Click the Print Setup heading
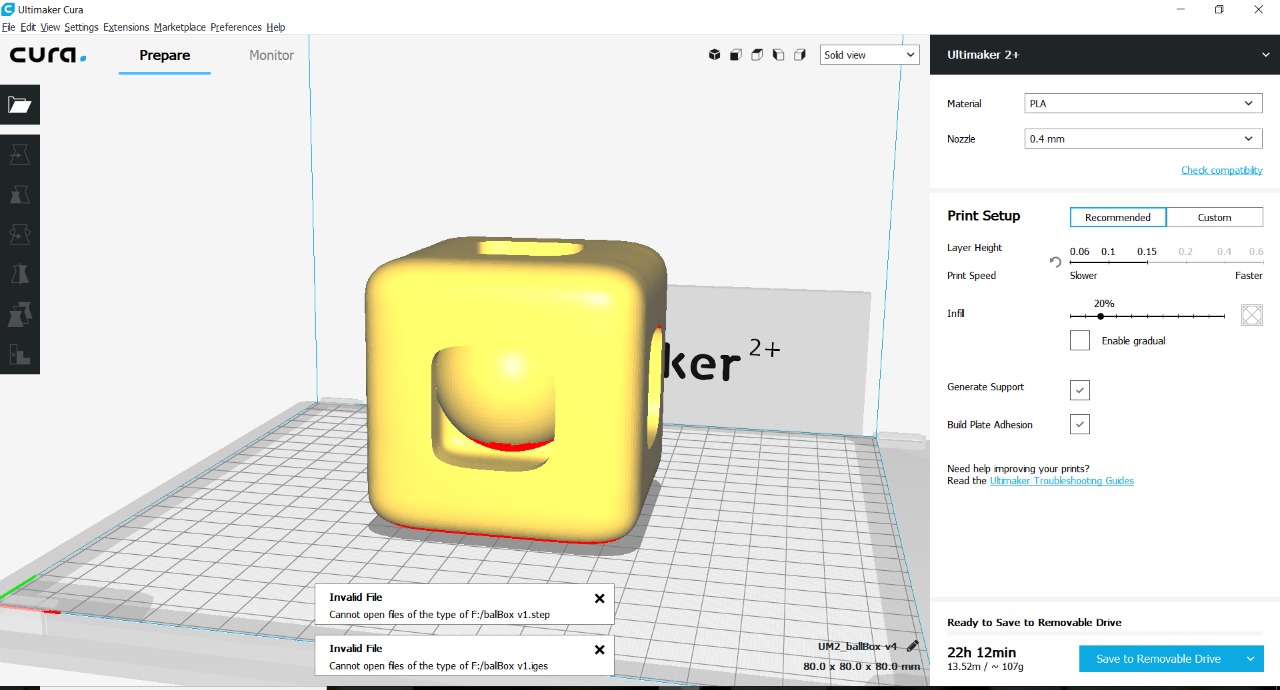The width and height of the screenshot is (1280, 690). pyautogui.click(x=983, y=216)
